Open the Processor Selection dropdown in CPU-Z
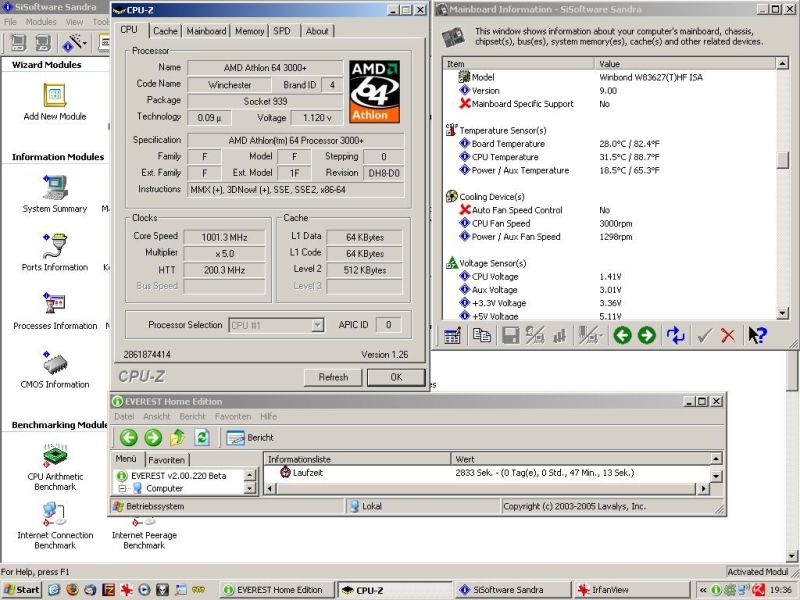The width and height of the screenshot is (800, 600). pos(317,325)
